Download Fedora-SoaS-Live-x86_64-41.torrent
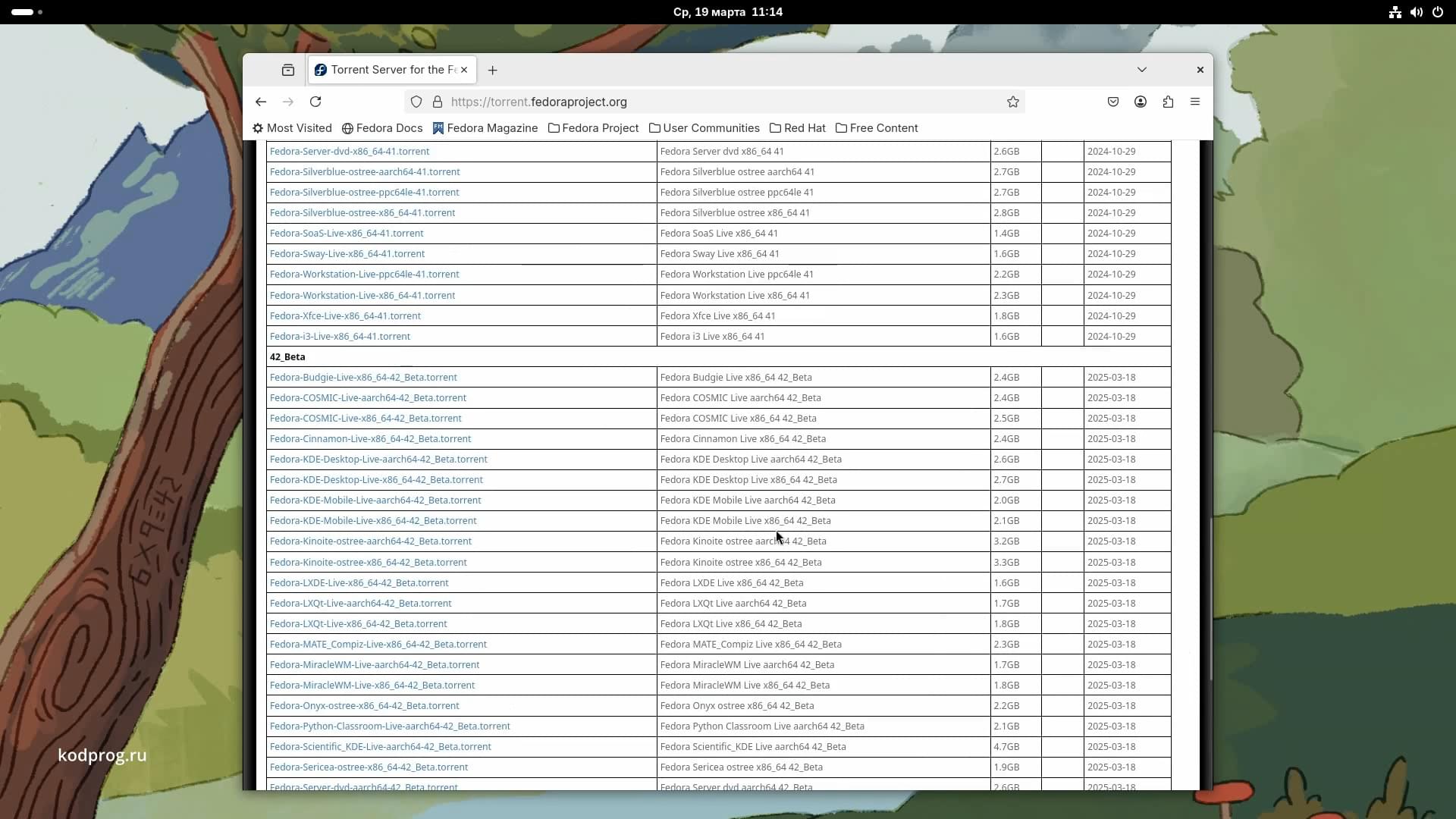 347,234
